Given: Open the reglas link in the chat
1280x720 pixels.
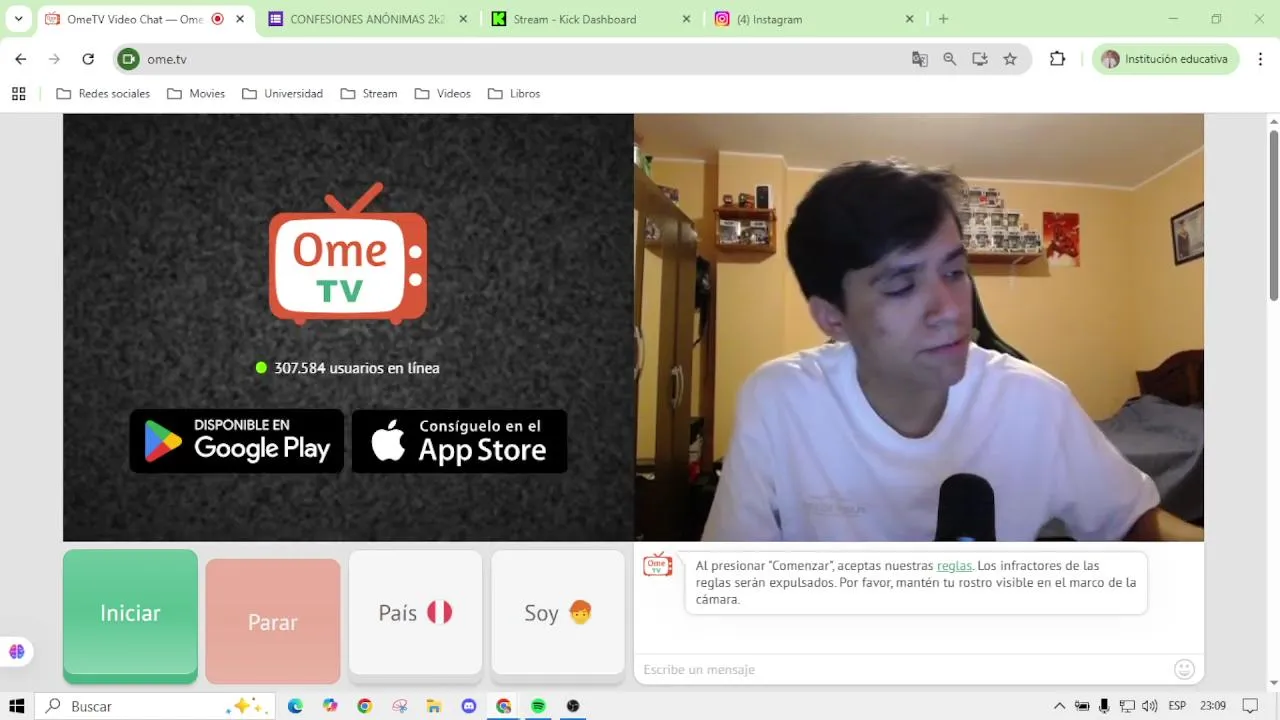Looking at the screenshot, I should [x=954, y=566].
